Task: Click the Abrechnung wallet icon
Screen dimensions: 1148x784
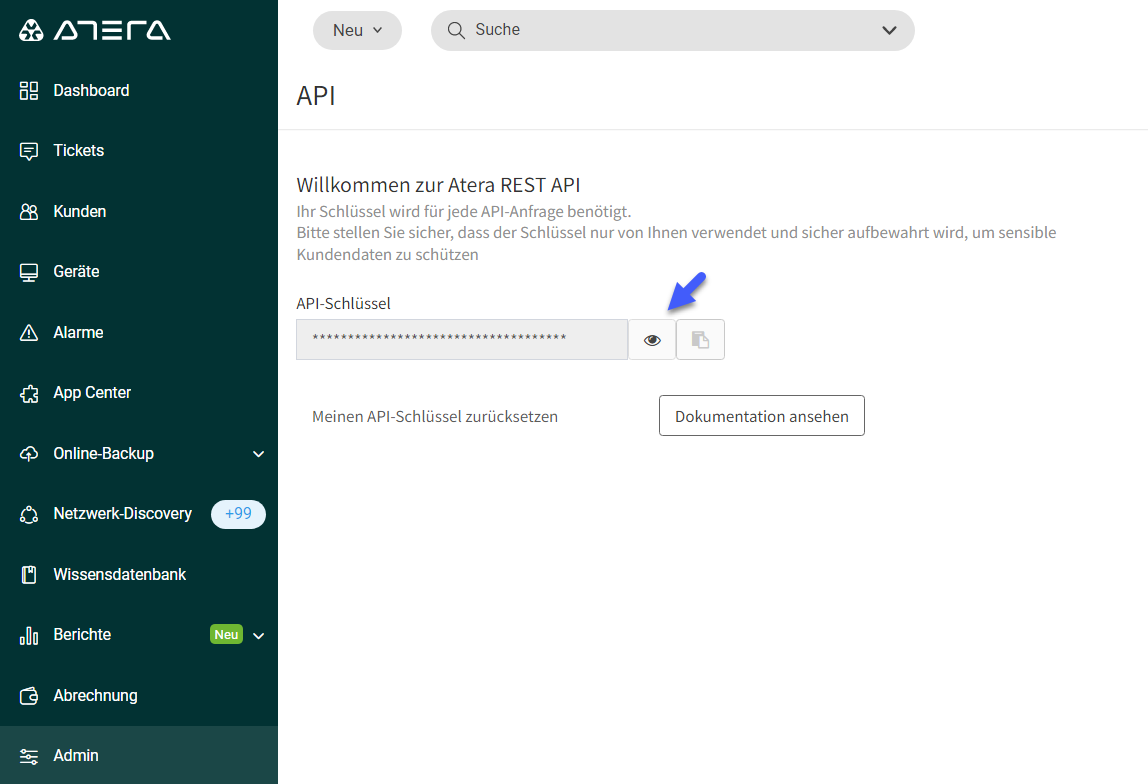Action: click(x=29, y=696)
